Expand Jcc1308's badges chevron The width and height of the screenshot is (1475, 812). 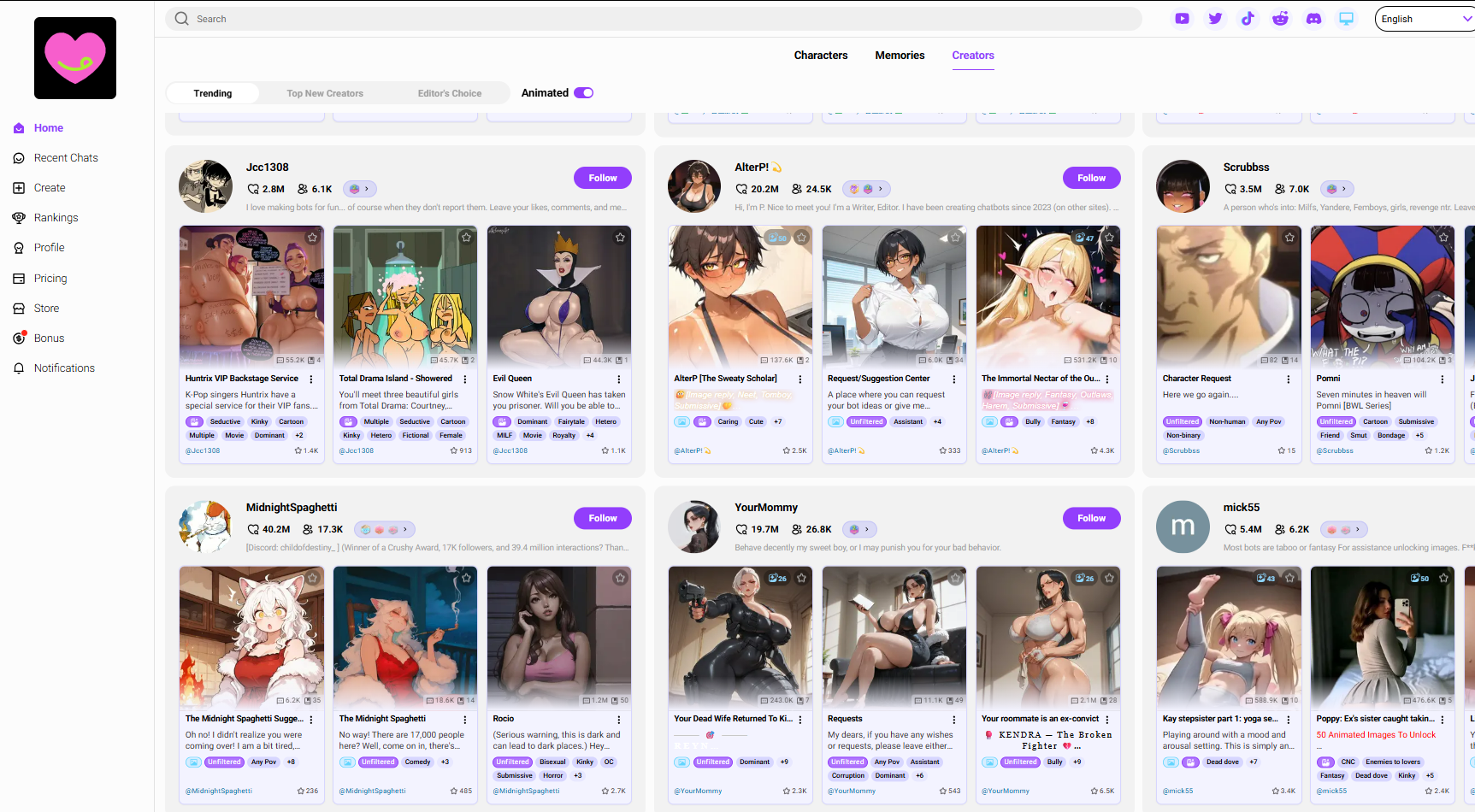[x=367, y=189]
